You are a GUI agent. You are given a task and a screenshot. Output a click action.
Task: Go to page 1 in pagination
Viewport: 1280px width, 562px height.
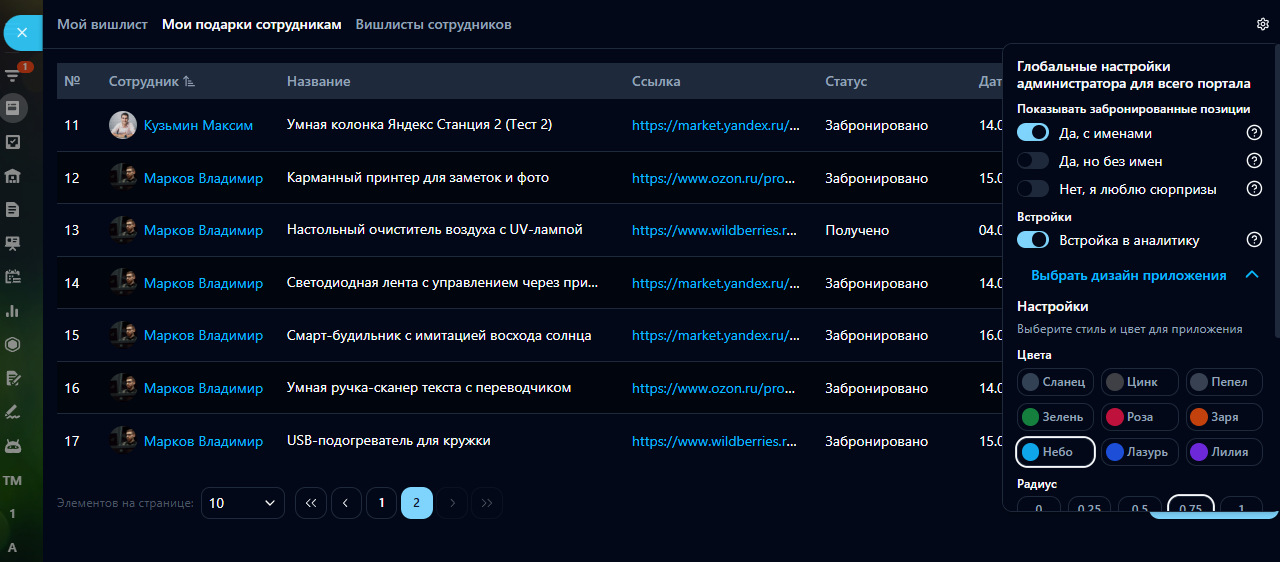point(381,503)
